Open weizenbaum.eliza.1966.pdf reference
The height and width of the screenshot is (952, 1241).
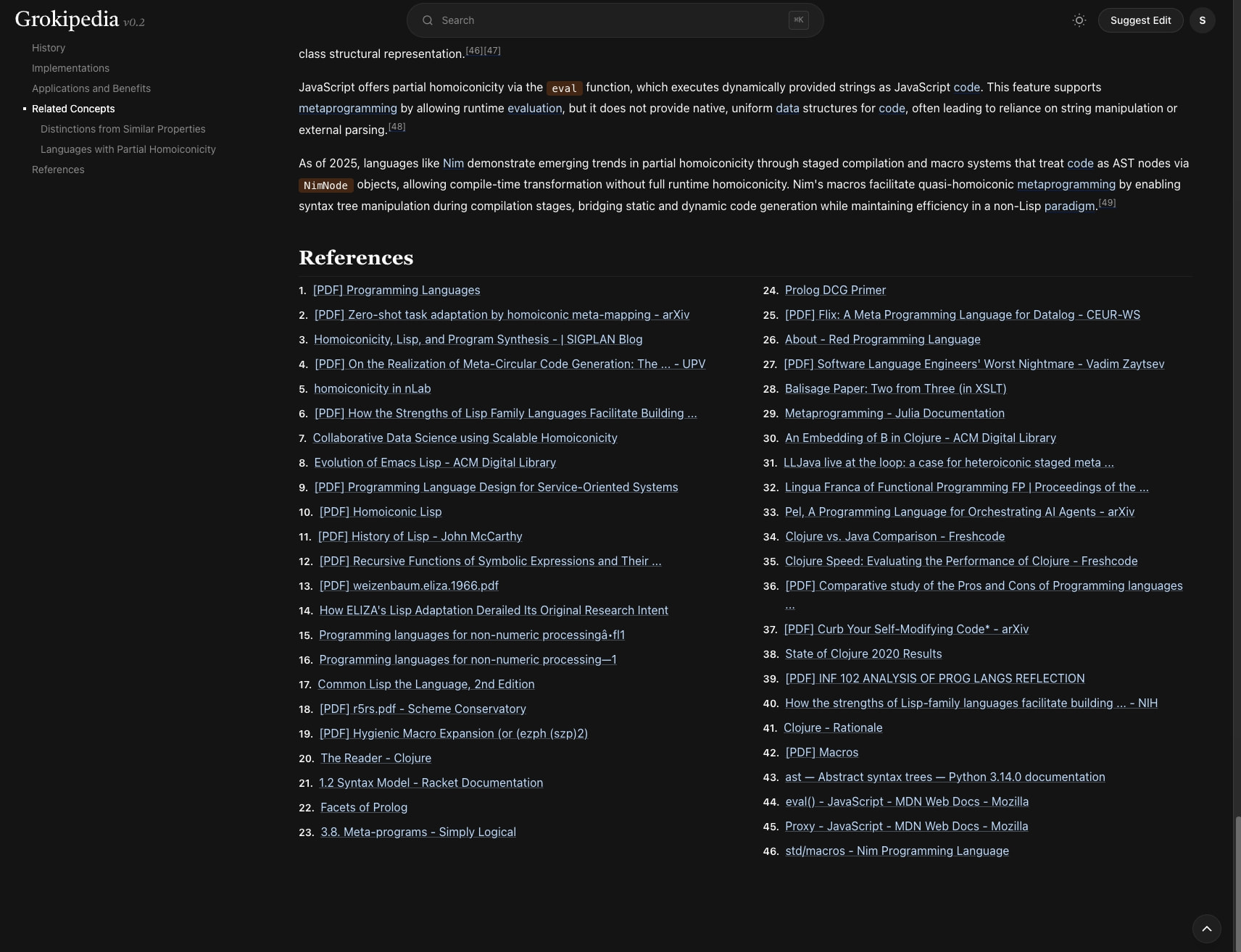[x=409, y=585]
